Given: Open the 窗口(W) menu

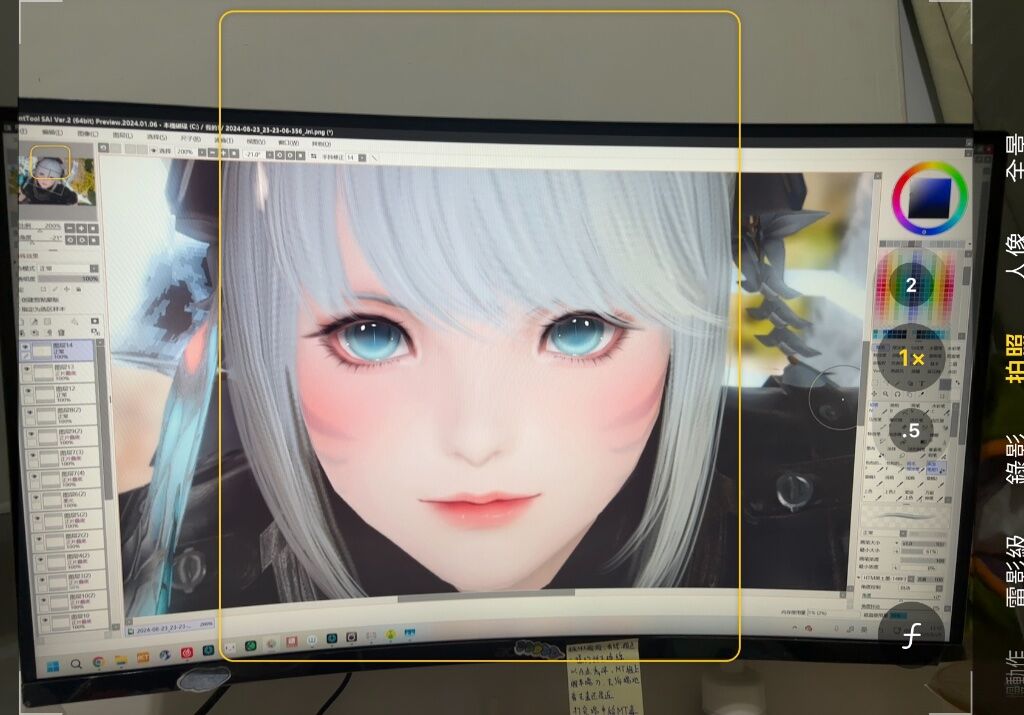Looking at the screenshot, I should point(288,142).
